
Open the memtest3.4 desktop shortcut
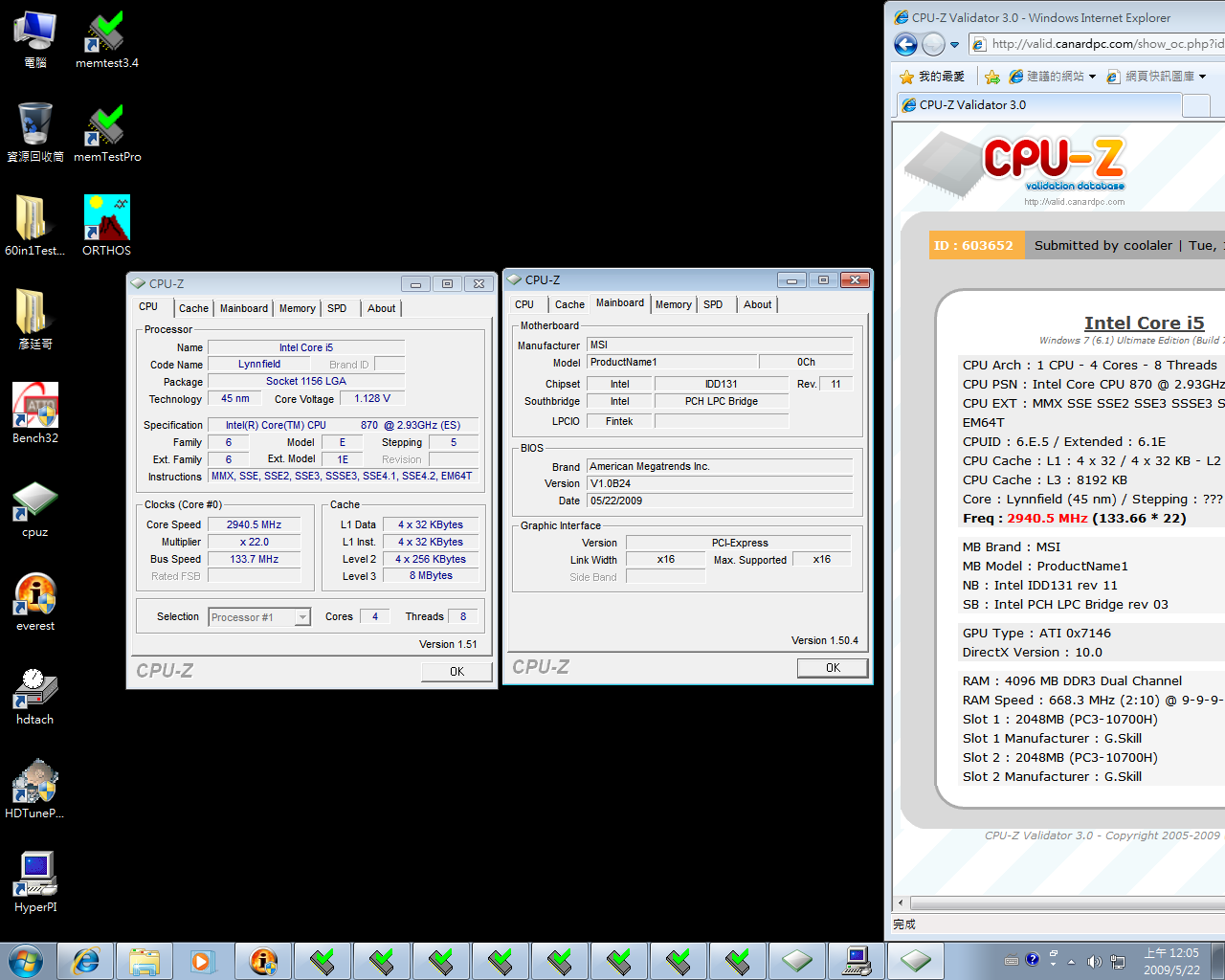(x=107, y=40)
